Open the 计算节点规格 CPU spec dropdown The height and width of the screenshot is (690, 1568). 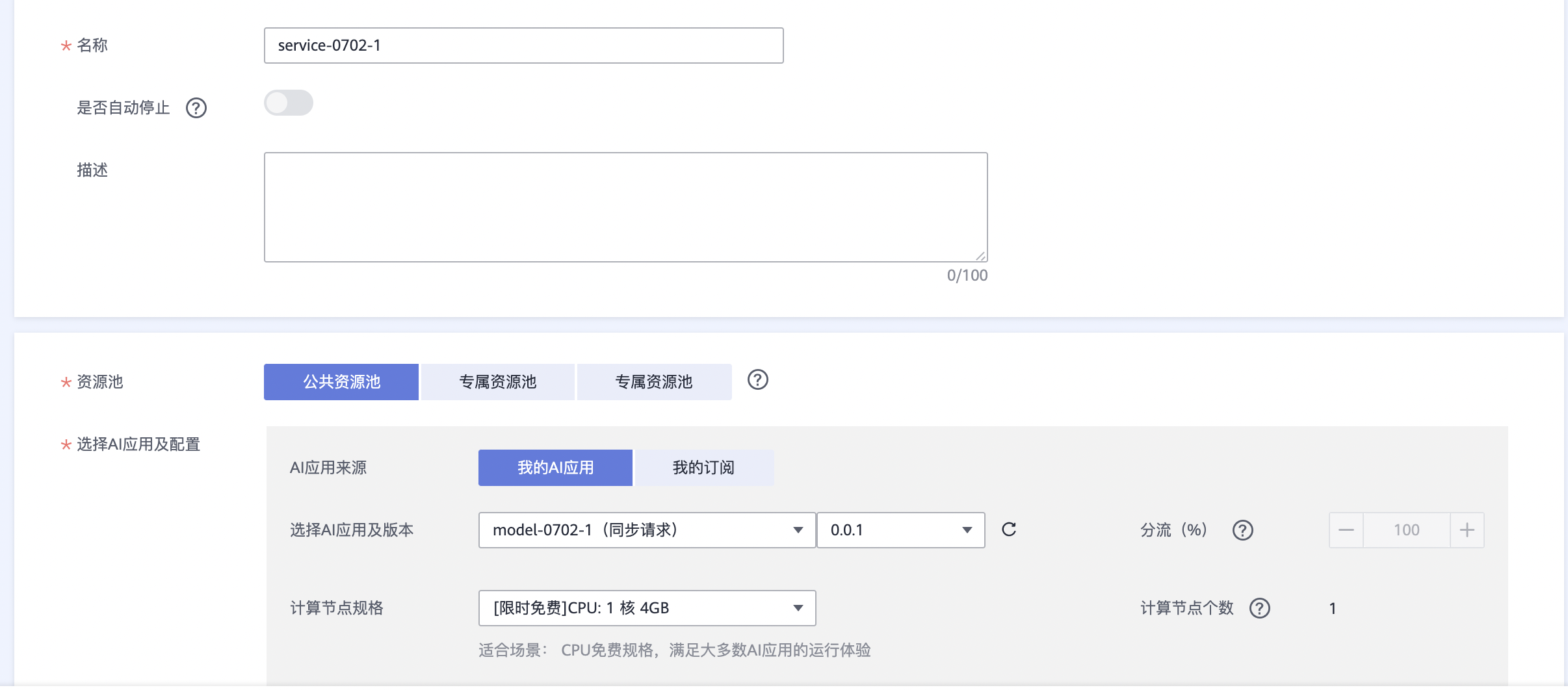click(x=647, y=608)
